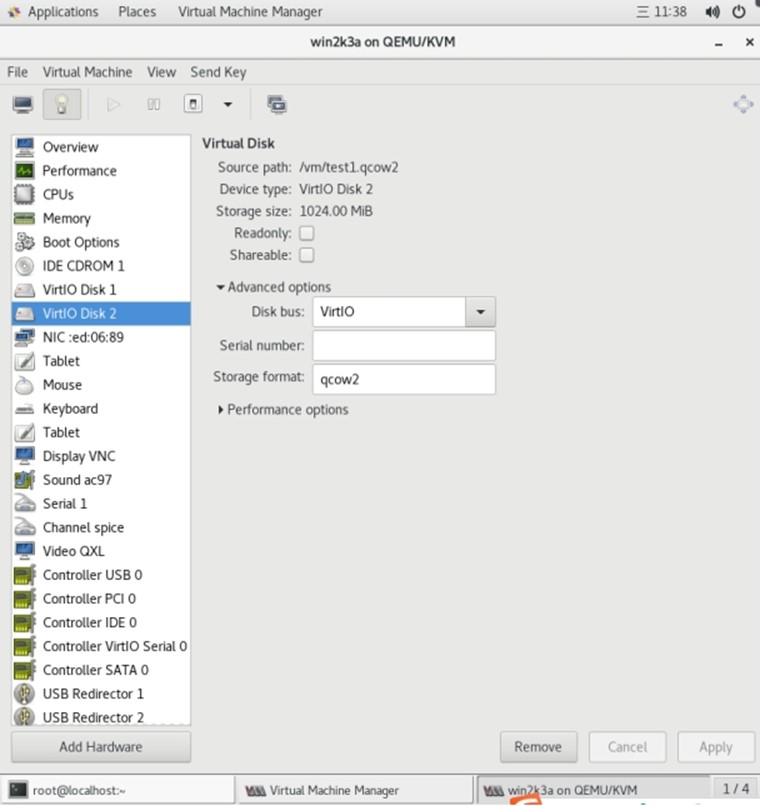Select Controller IDE 0
This screenshot has width=760, height=806.
click(101, 622)
